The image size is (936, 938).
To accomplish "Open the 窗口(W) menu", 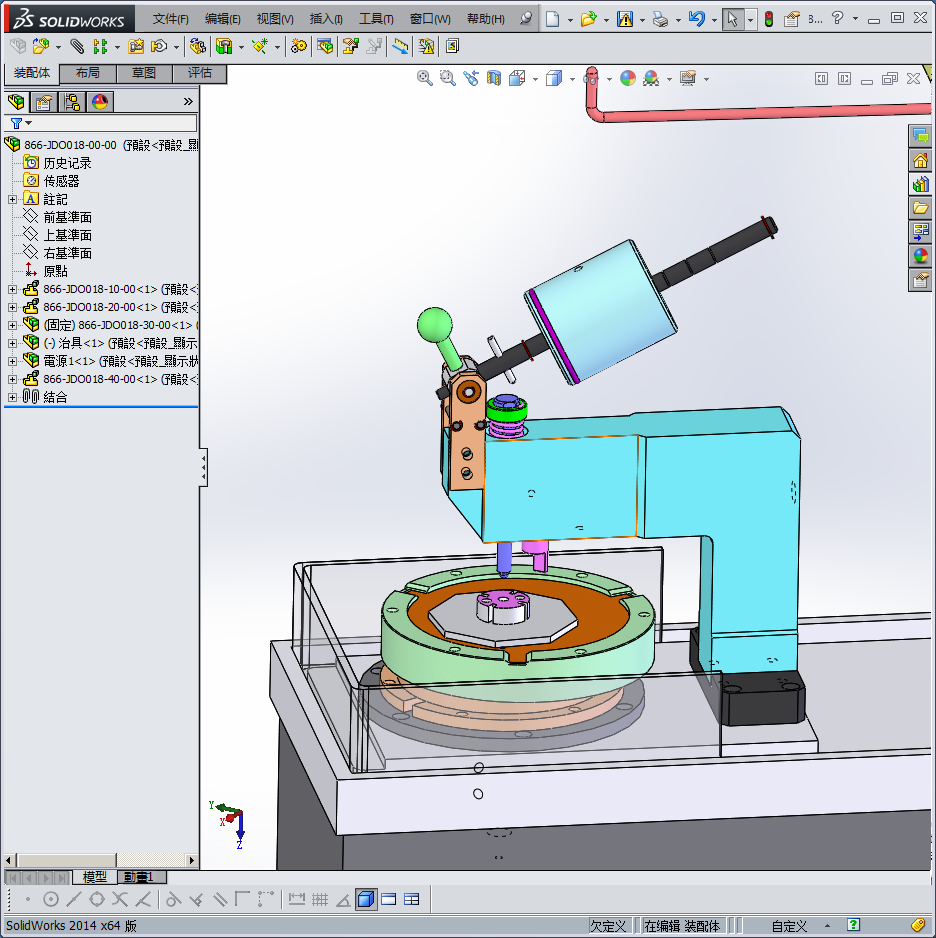I will point(430,19).
